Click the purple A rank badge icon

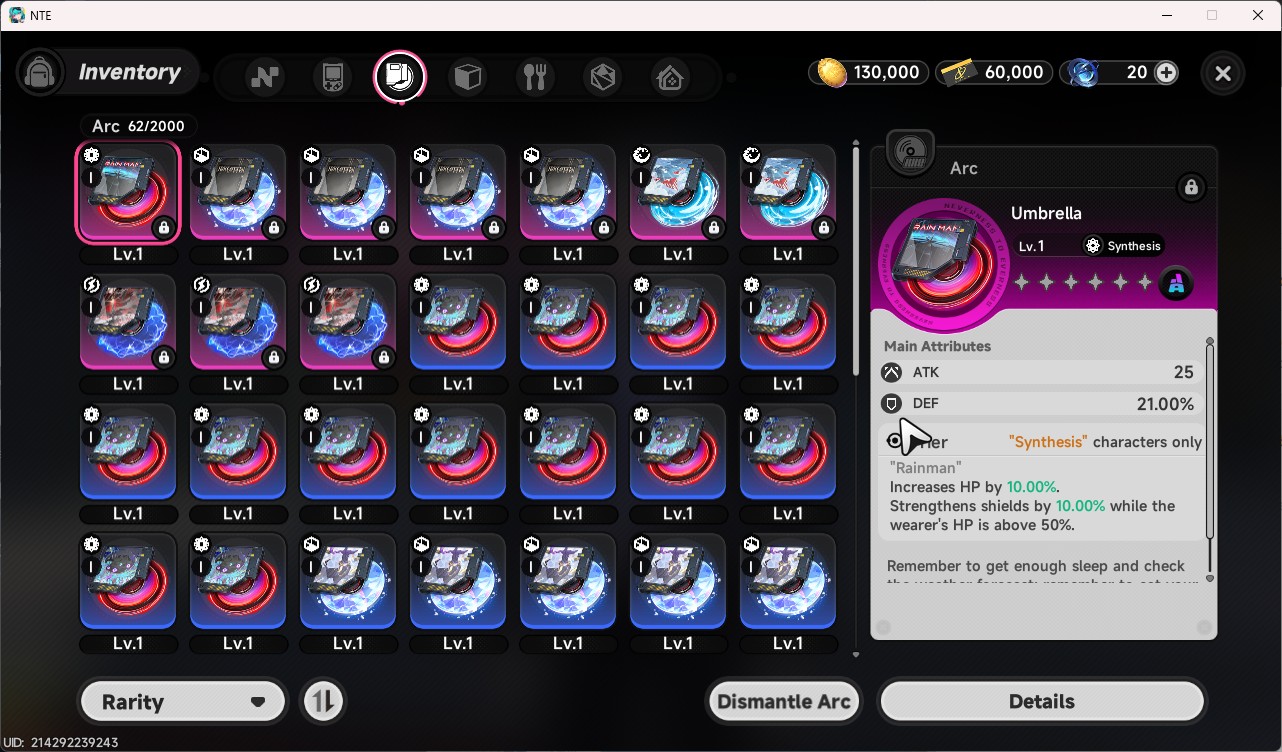pyautogui.click(x=1176, y=284)
